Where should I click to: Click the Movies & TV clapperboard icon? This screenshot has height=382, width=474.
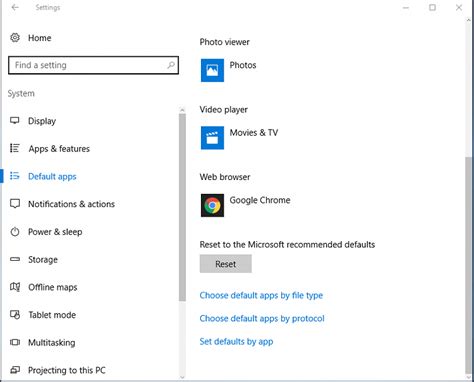click(212, 138)
